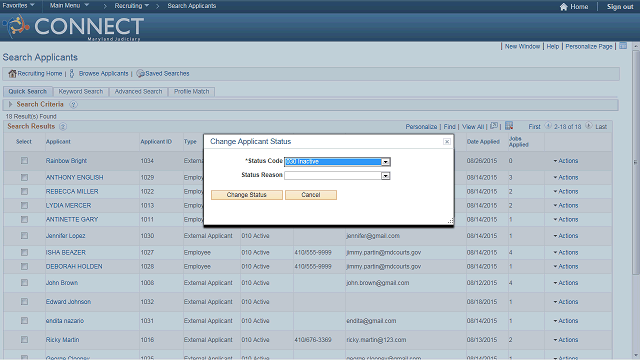Select checkbox for ANTINETTE GARY

pyautogui.click(x=24, y=220)
